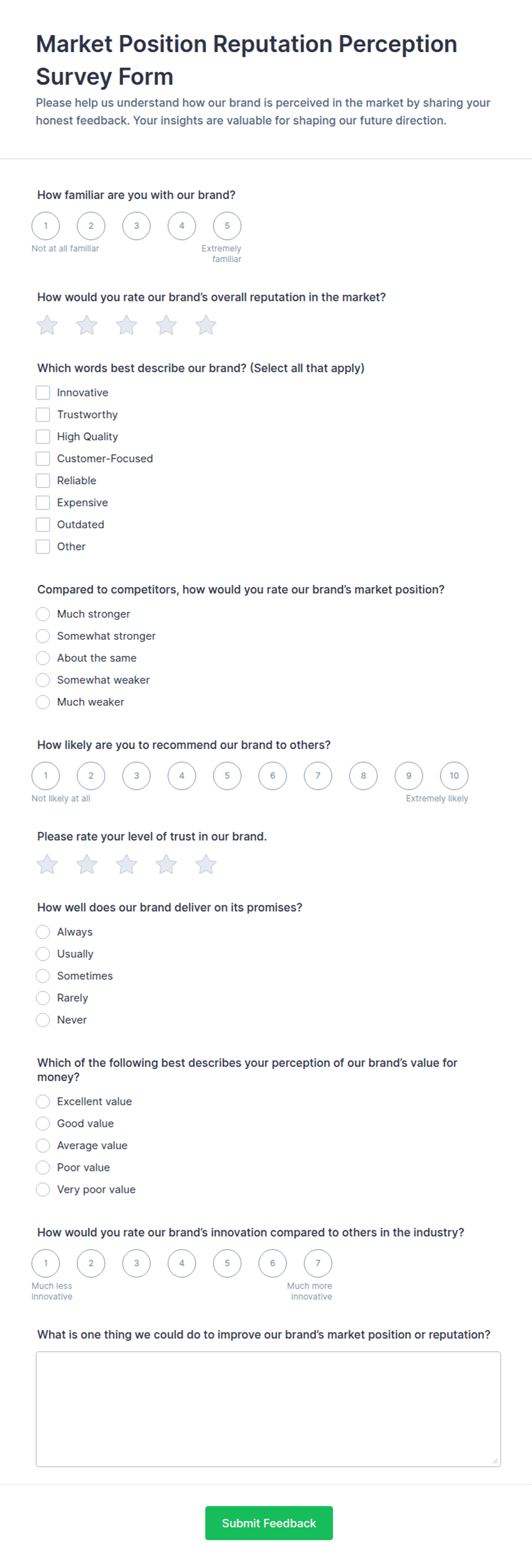Rate trust in brand with four stars
Screen dimensions: 532x1568
click(166, 864)
